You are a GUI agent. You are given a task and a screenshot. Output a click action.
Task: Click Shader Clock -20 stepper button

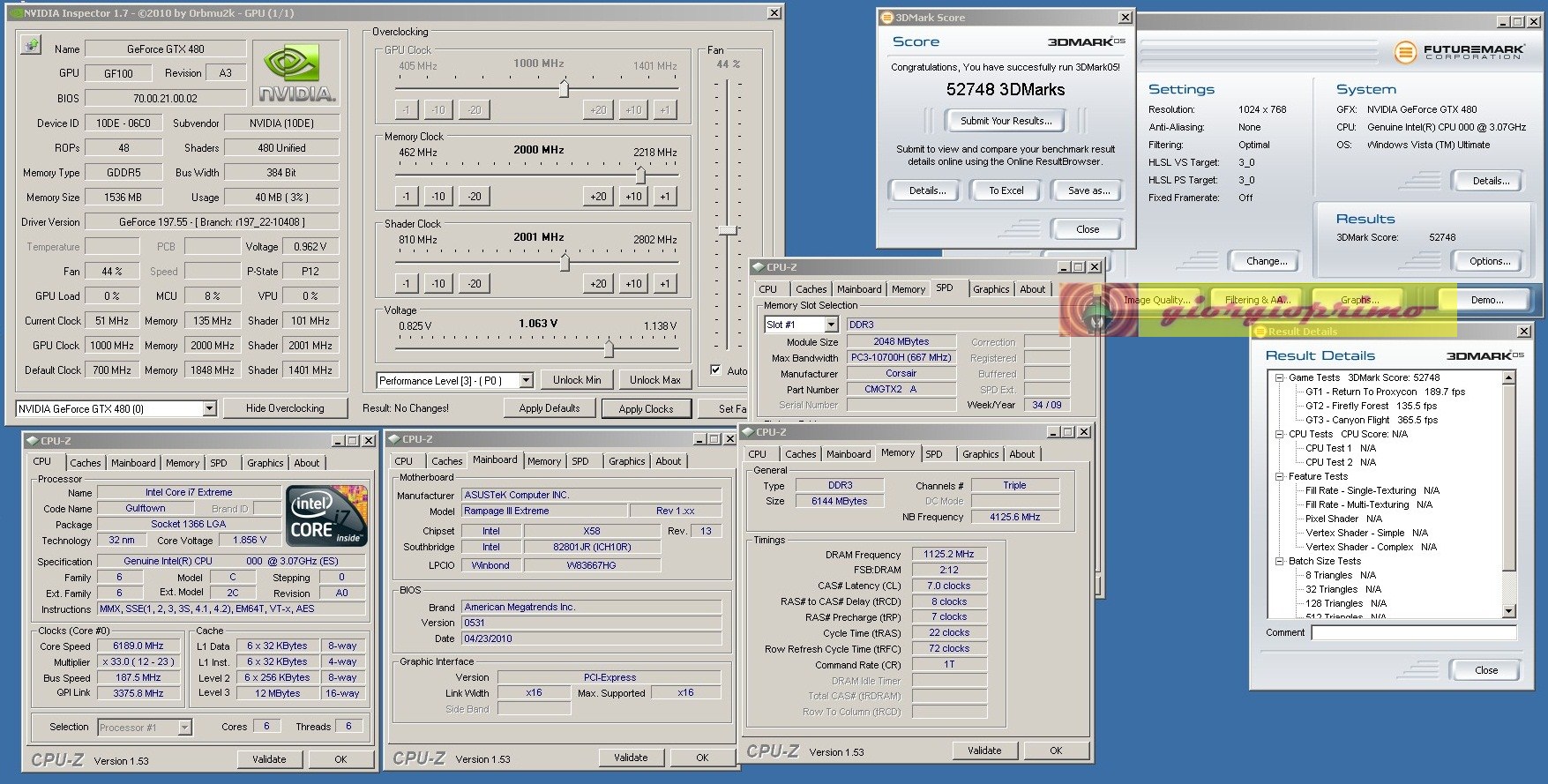point(475,283)
